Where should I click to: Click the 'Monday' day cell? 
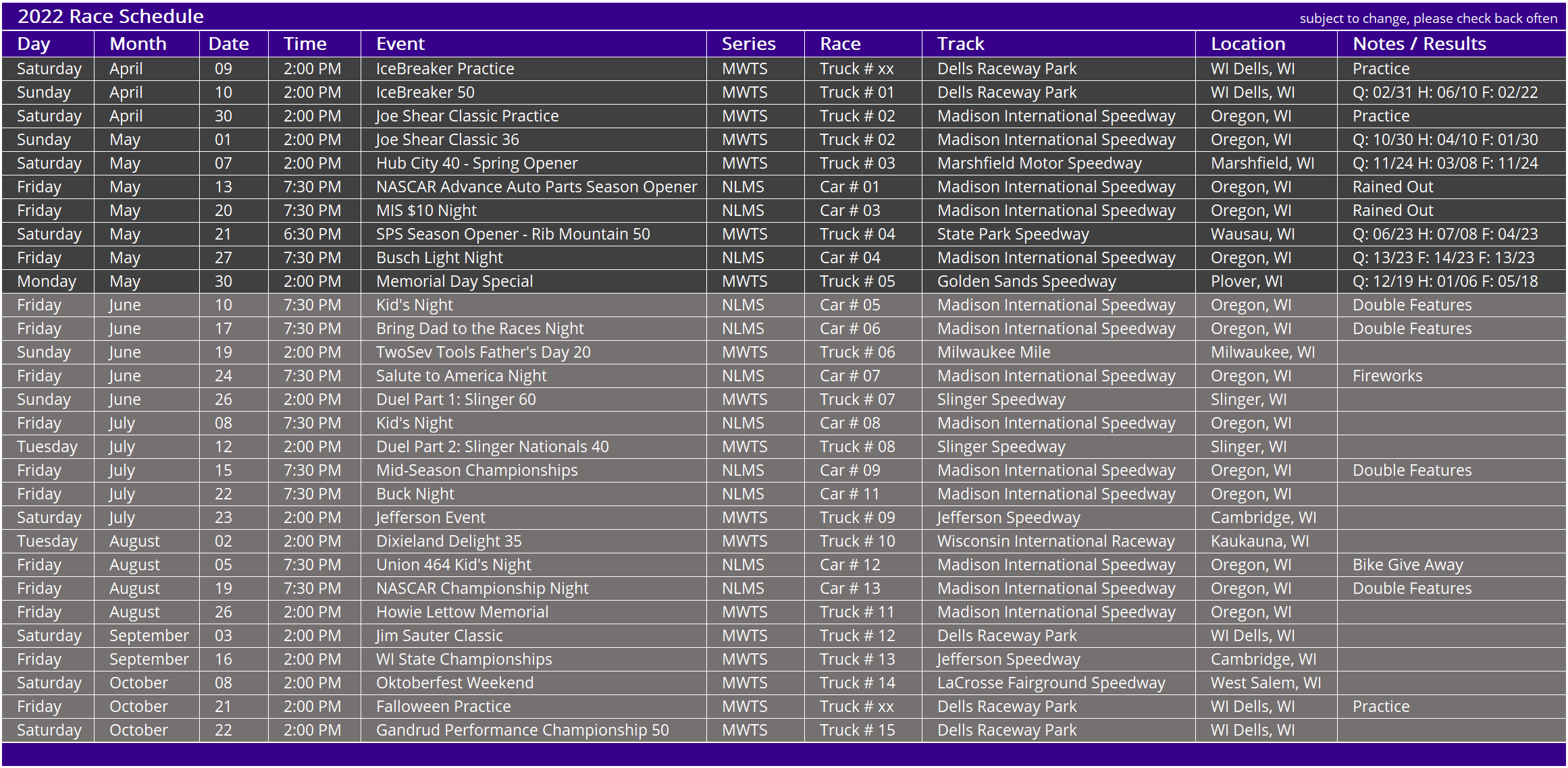click(x=47, y=281)
